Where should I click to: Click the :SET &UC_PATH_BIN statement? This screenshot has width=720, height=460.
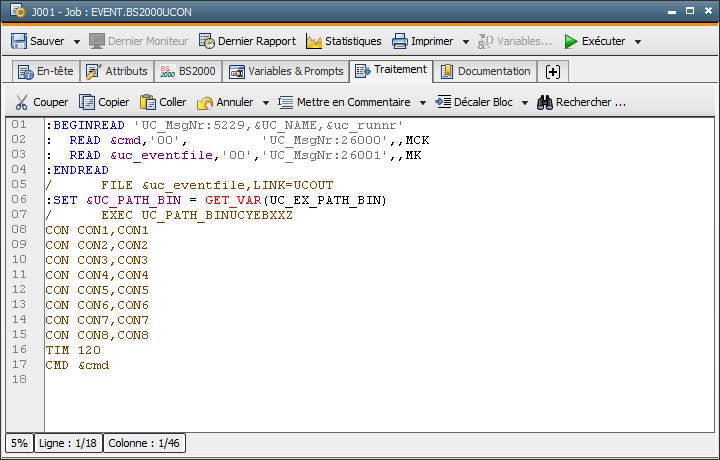click(216, 201)
